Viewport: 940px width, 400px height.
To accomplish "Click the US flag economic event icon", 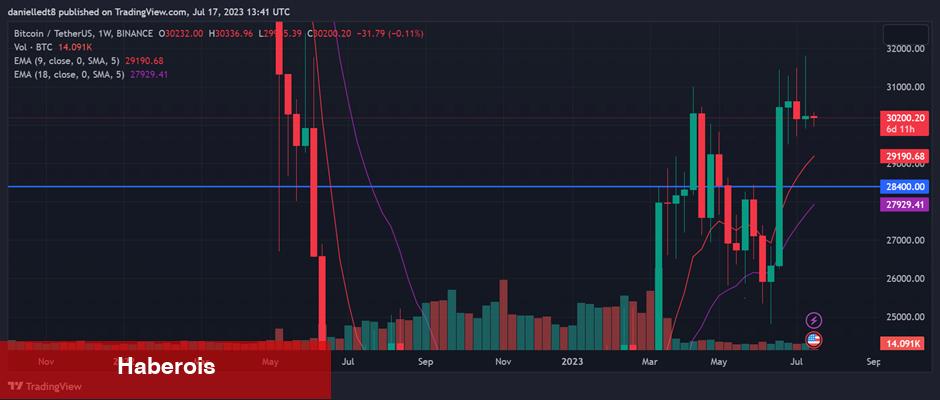I will pos(814,340).
